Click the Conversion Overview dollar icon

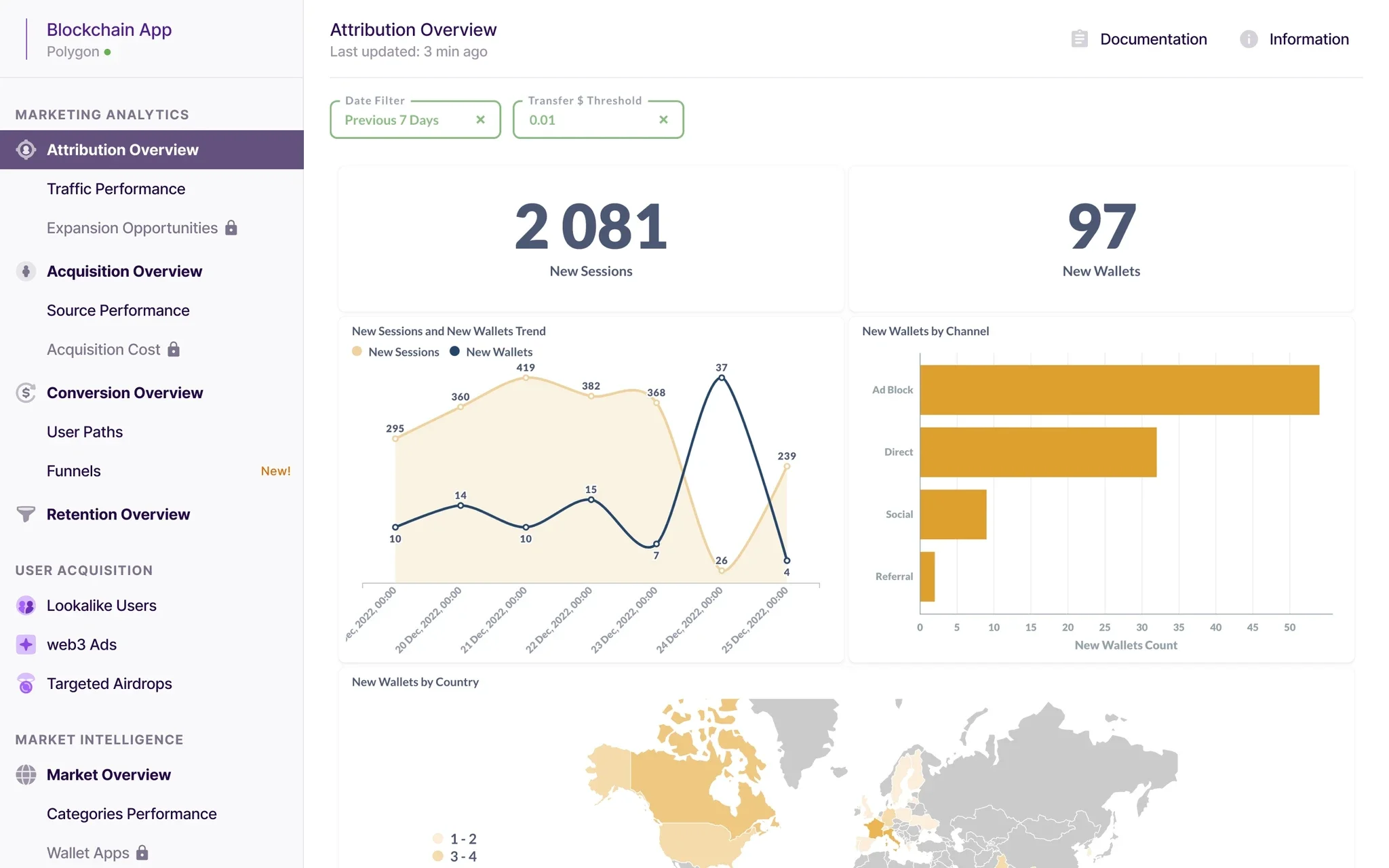(x=26, y=393)
